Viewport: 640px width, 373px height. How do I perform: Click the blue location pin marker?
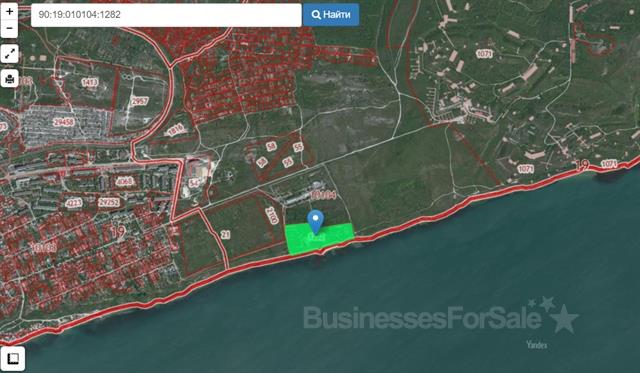[315, 222]
